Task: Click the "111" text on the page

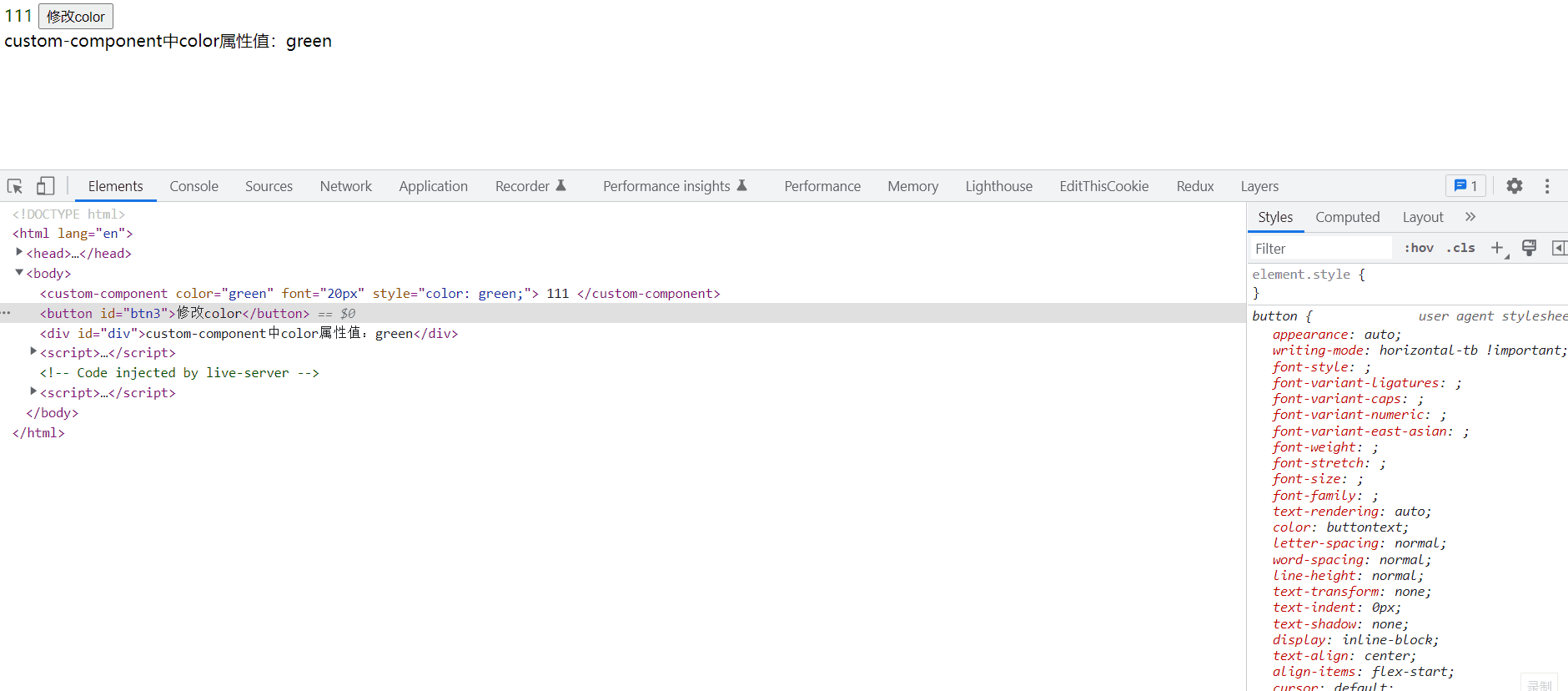Action: 18,16
